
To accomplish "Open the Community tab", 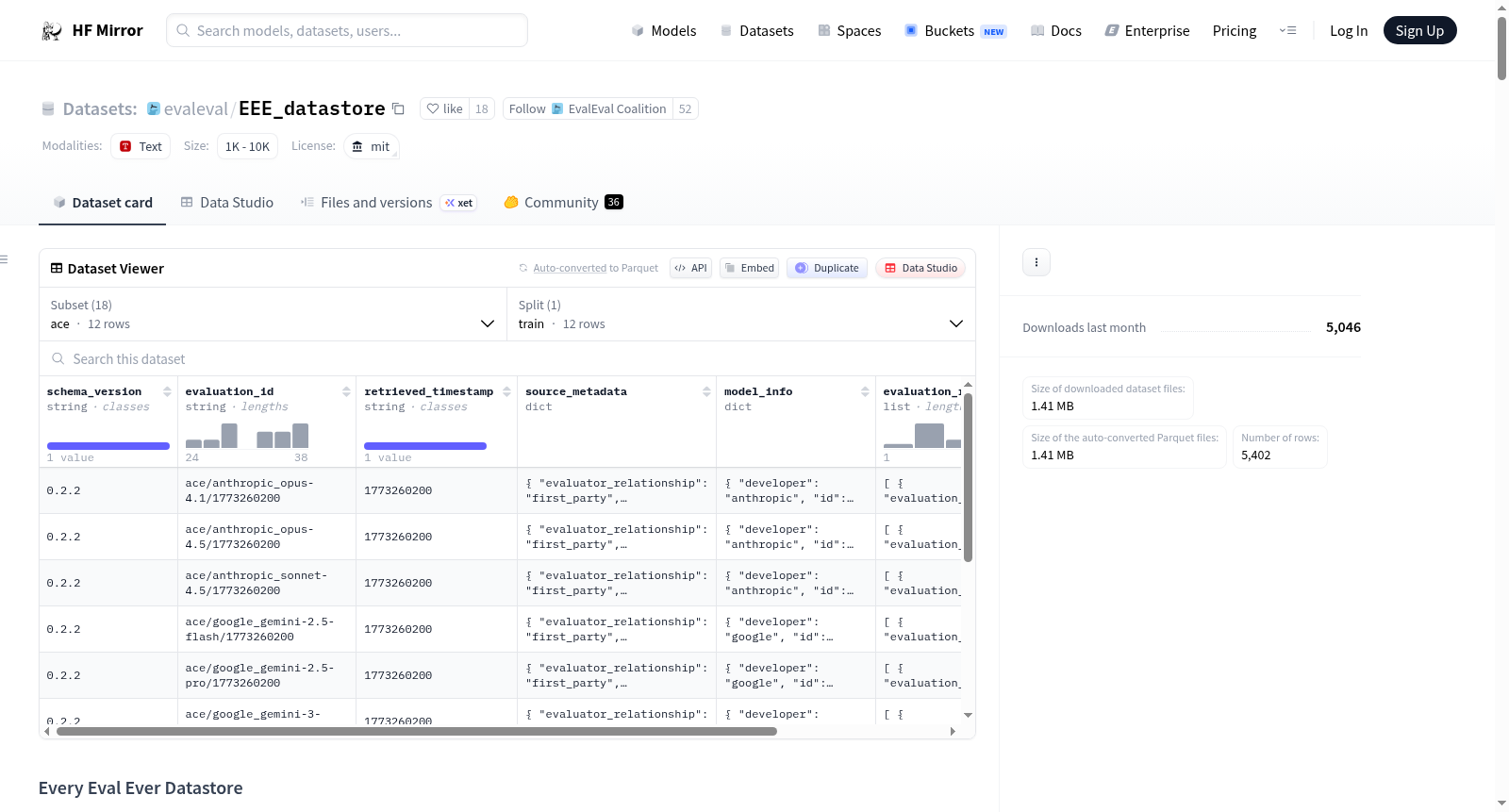I will click(563, 202).
